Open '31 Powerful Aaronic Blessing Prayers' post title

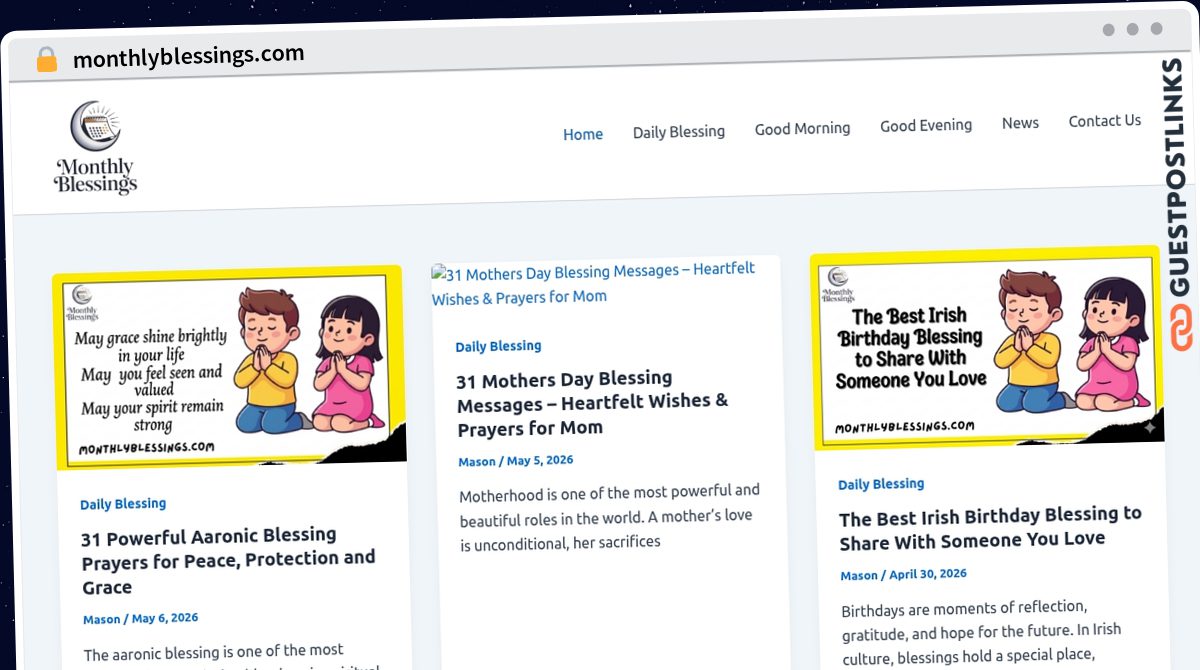tap(229, 561)
